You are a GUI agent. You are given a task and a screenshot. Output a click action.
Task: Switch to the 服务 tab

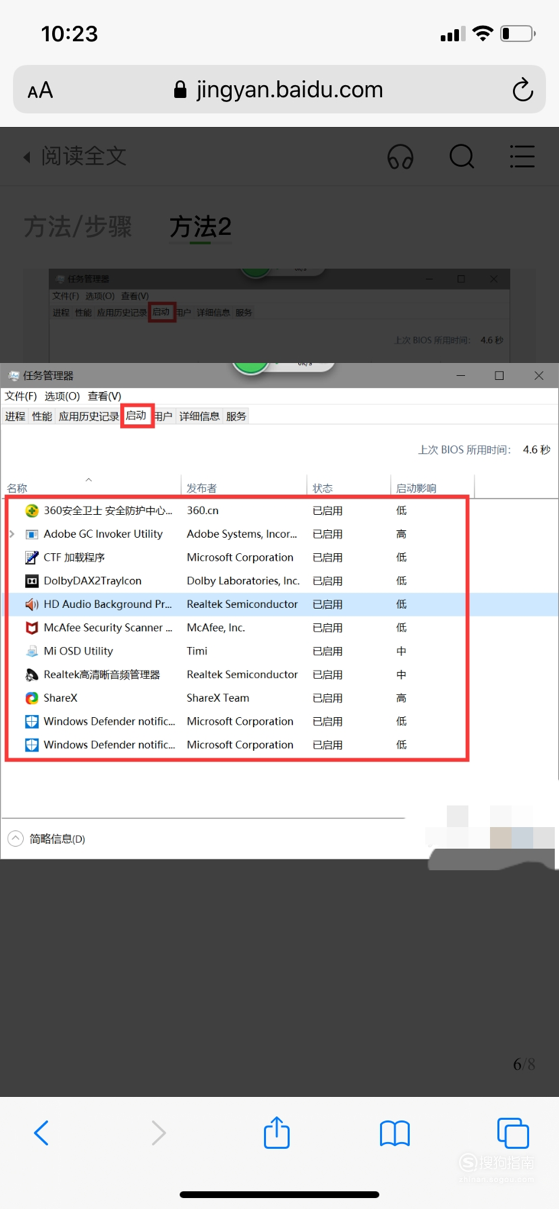(x=236, y=416)
